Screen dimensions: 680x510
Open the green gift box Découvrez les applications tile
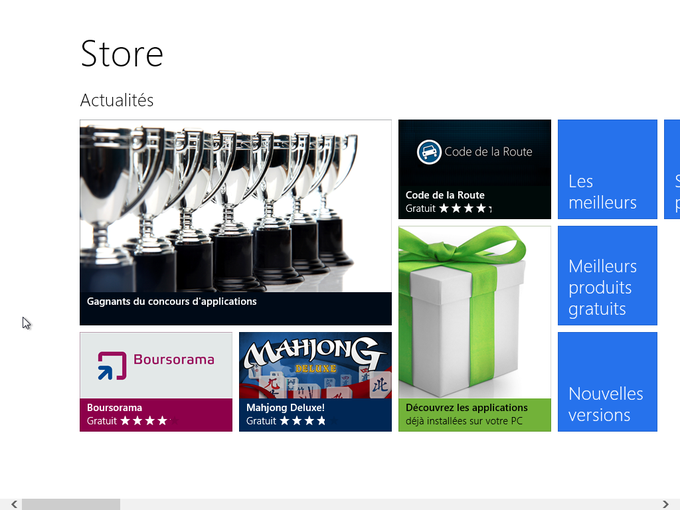(x=474, y=328)
